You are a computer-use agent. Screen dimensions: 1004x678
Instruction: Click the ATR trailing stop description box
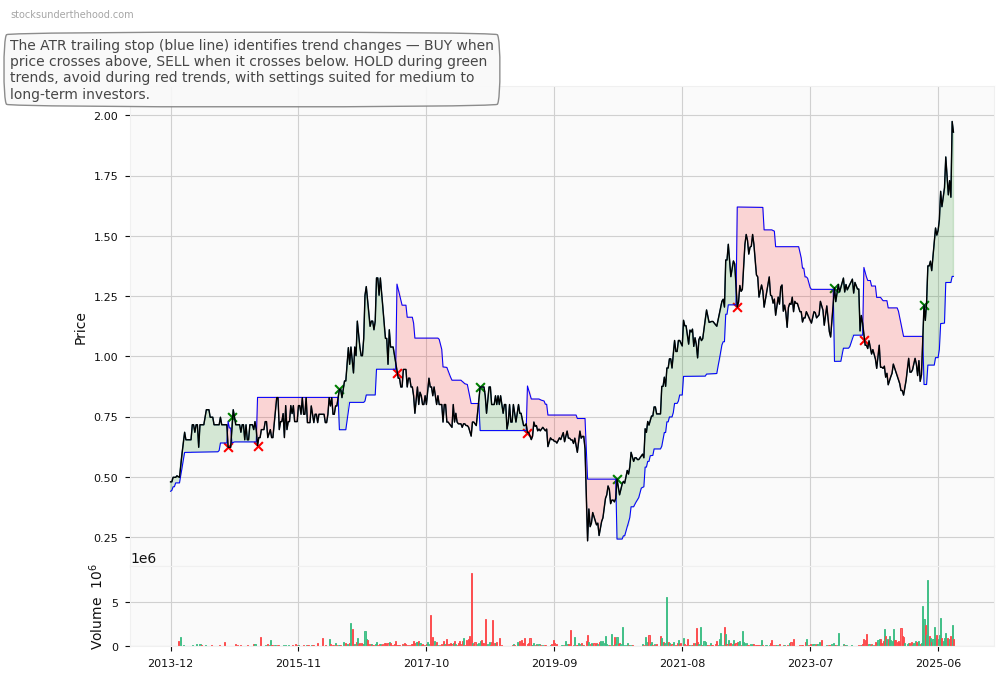[252, 70]
